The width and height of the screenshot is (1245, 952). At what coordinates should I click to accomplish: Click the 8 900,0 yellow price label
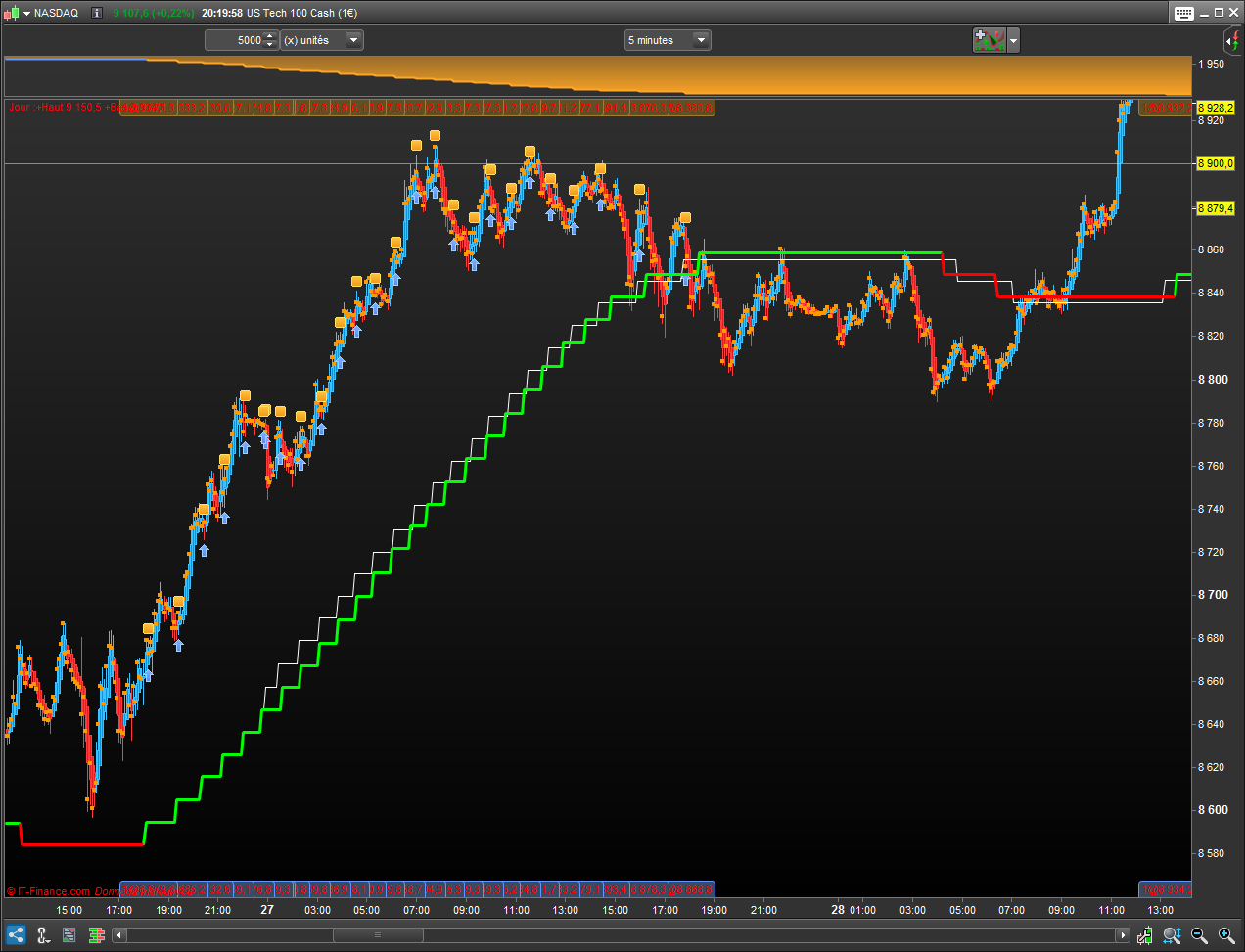pyautogui.click(x=1216, y=163)
